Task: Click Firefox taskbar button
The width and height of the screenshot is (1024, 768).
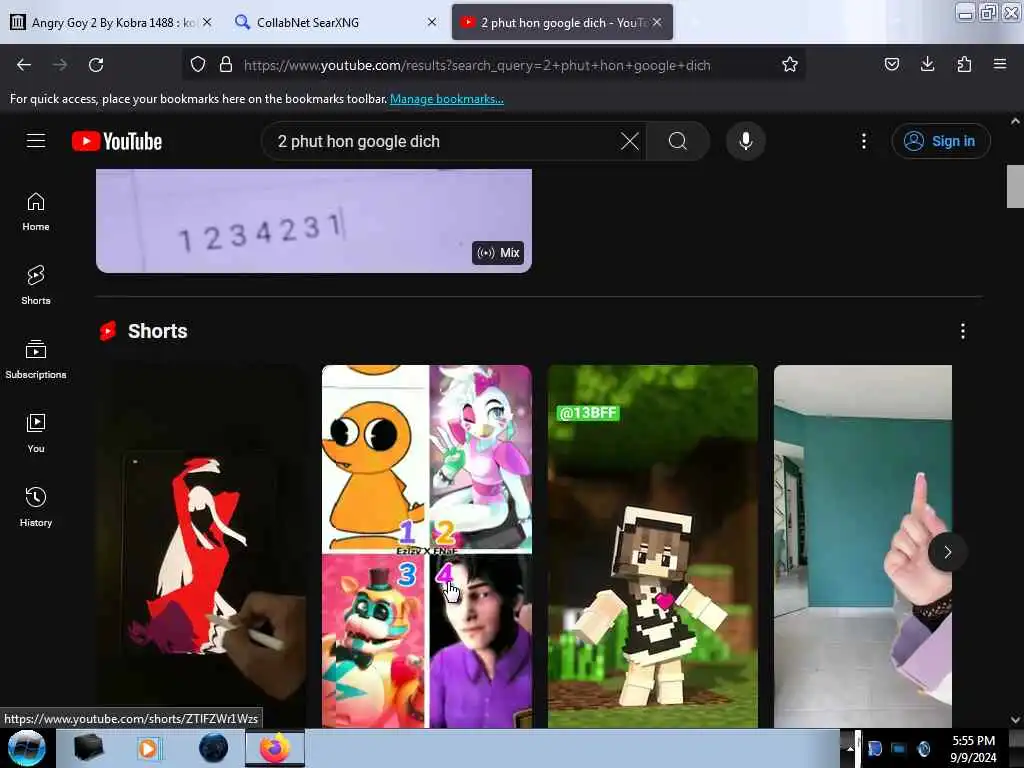Action: tap(275, 748)
